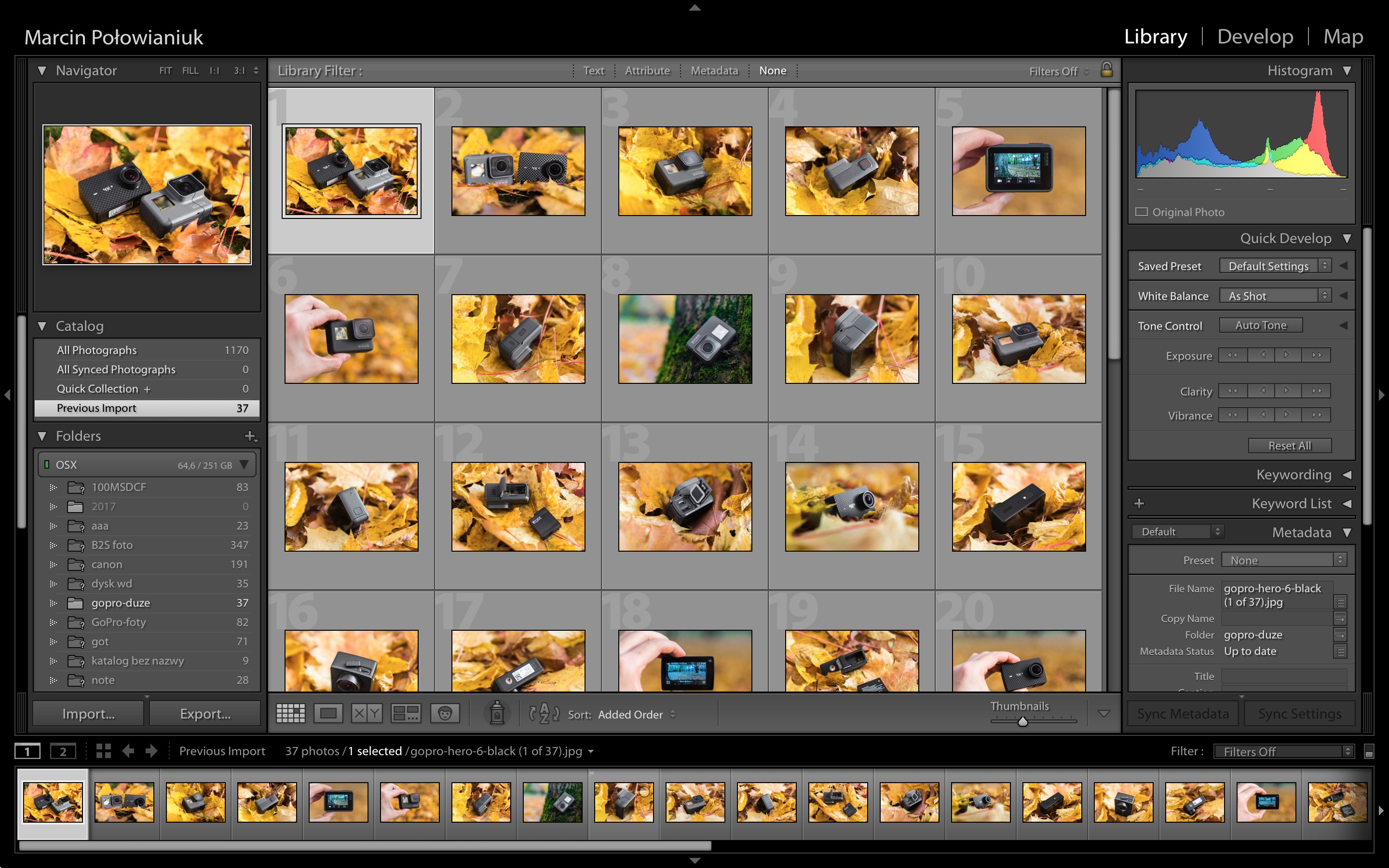Reverse sort direction A-Z icon
The width and height of the screenshot is (1389, 868).
coord(544,714)
